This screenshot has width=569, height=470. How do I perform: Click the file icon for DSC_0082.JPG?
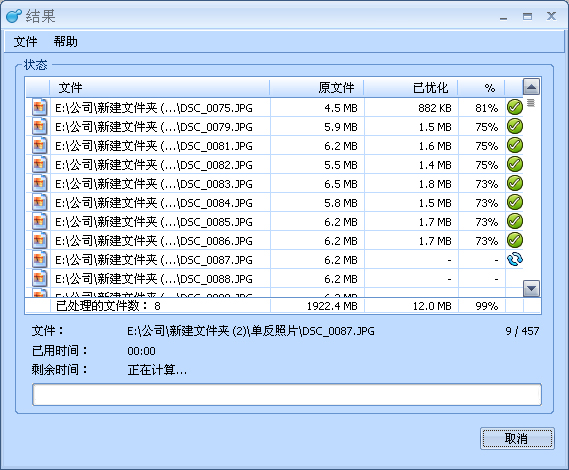coord(40,164)
